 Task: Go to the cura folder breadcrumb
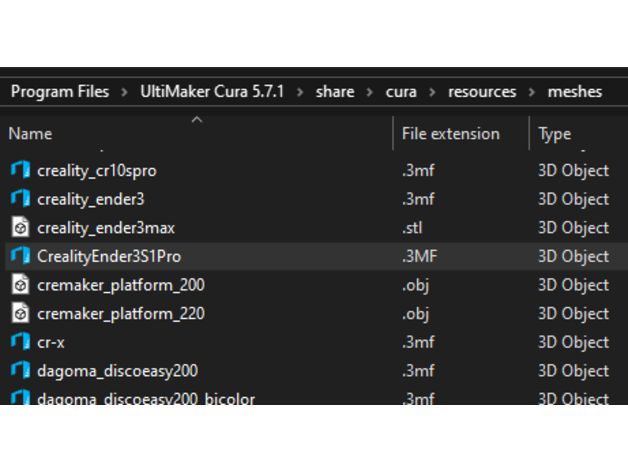[401, 92]
